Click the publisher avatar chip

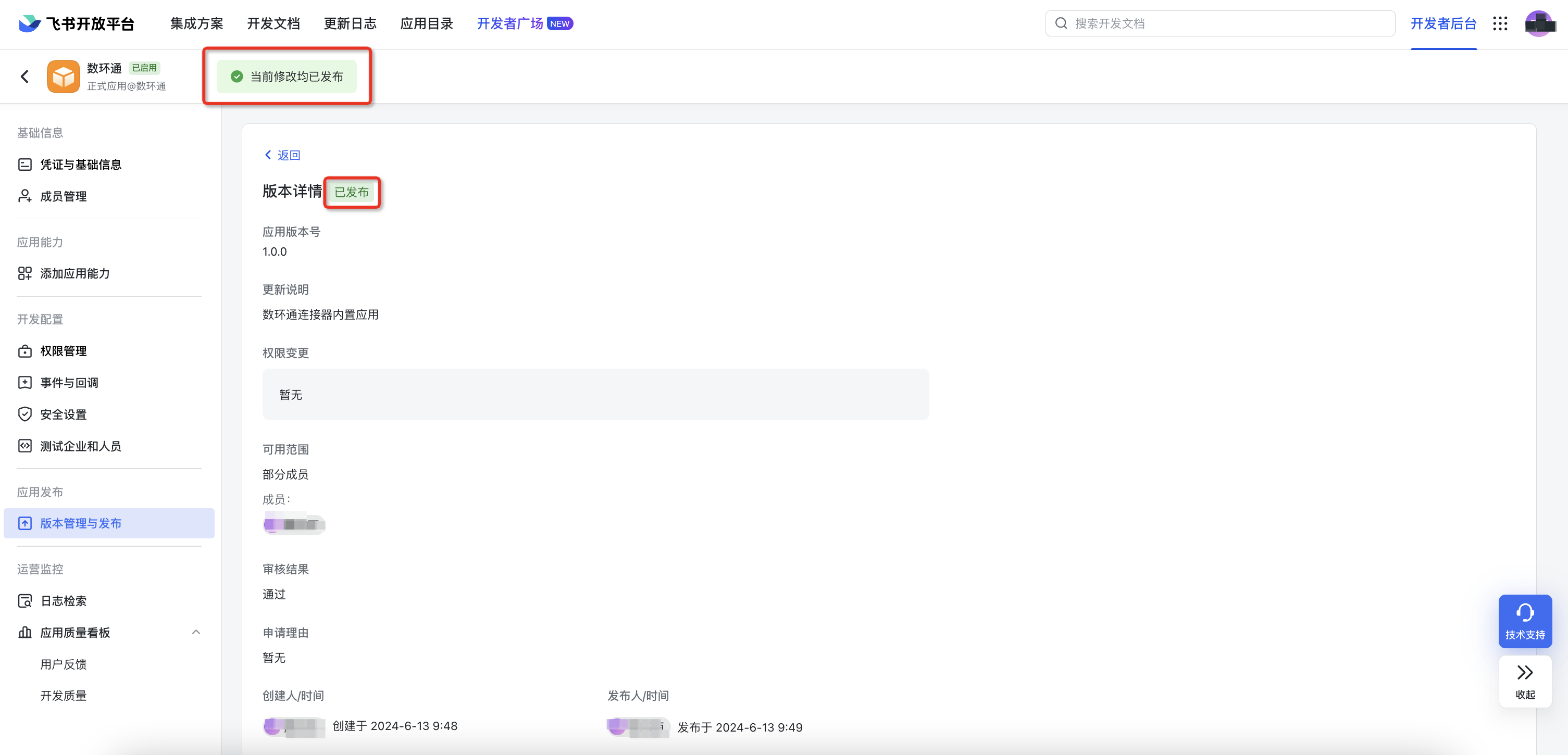point(639,726)
